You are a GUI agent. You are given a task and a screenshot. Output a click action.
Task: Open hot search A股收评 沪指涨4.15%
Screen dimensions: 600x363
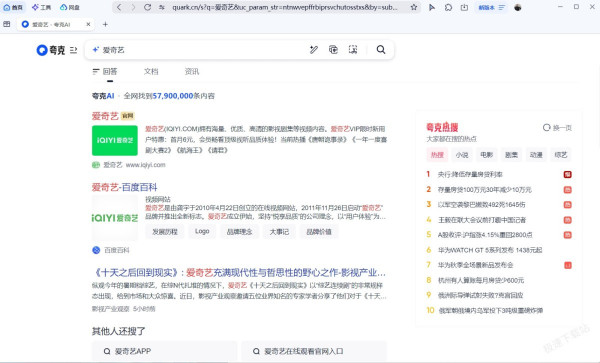(x=485, y=235)
